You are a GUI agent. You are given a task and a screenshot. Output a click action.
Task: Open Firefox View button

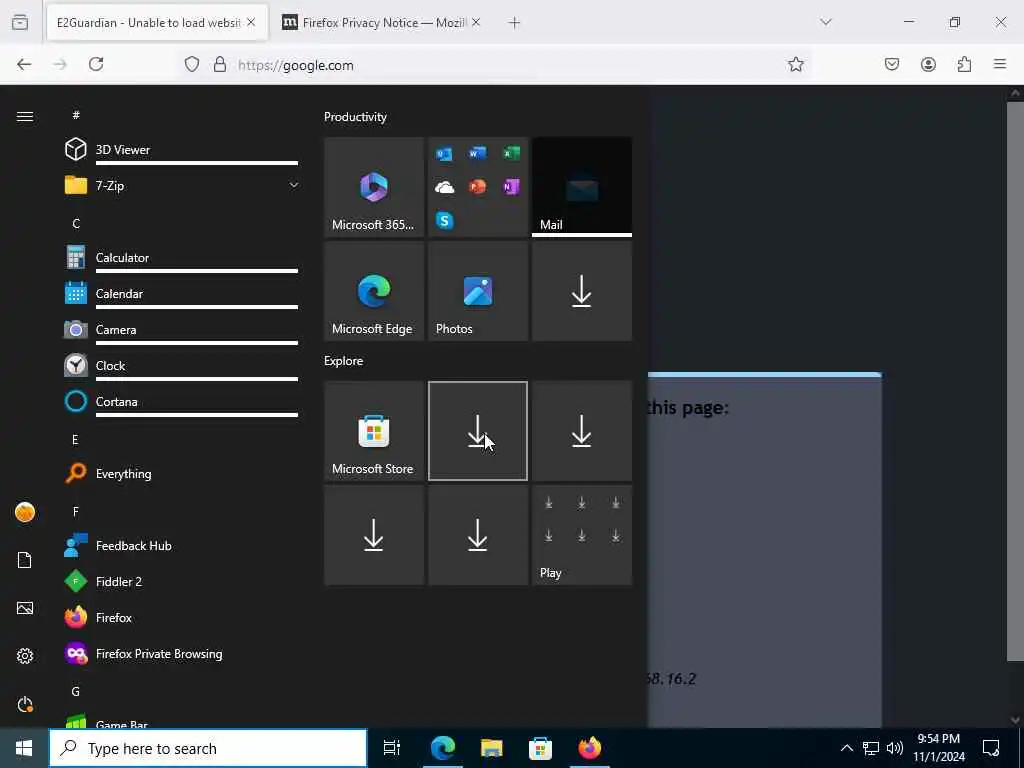(x=20, y=23)
